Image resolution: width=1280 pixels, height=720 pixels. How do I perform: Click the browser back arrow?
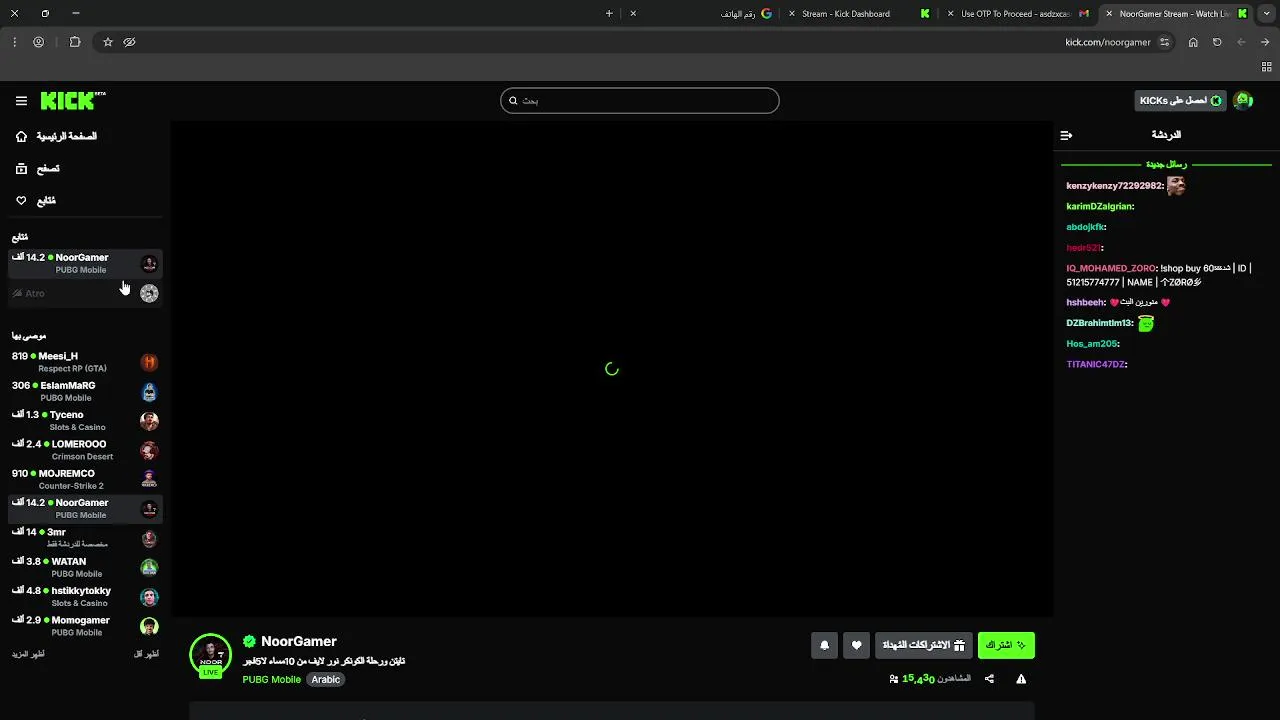pyautogui.click(x=1241, y=42)
